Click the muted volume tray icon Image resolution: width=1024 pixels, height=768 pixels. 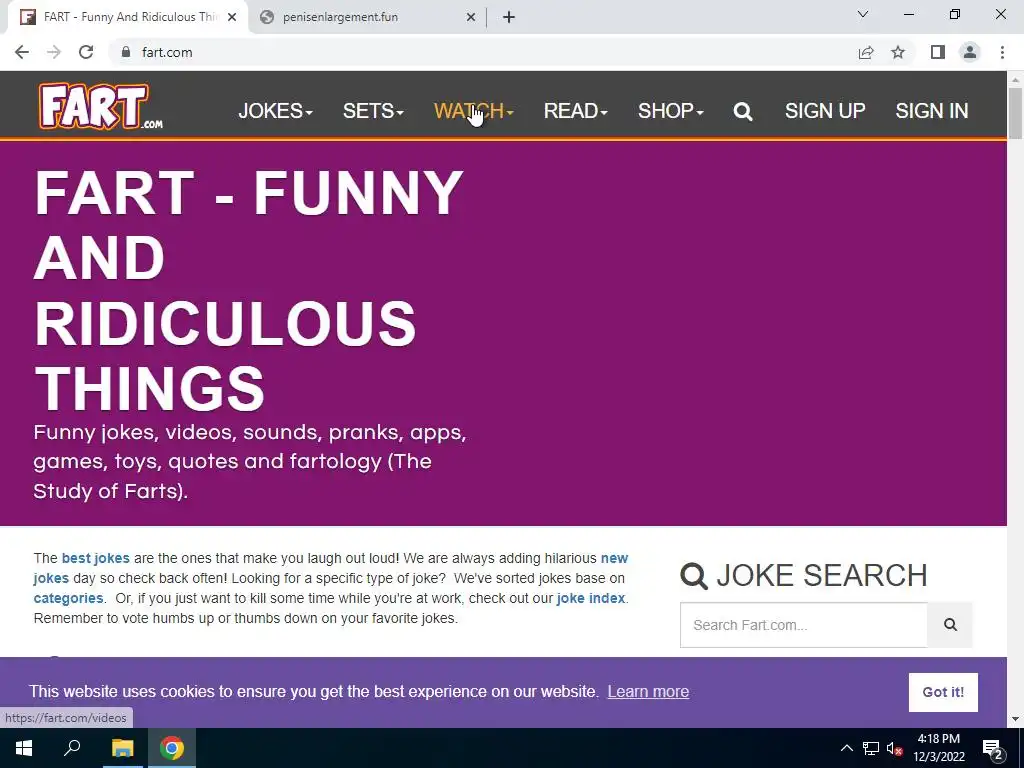click(894, 748)
